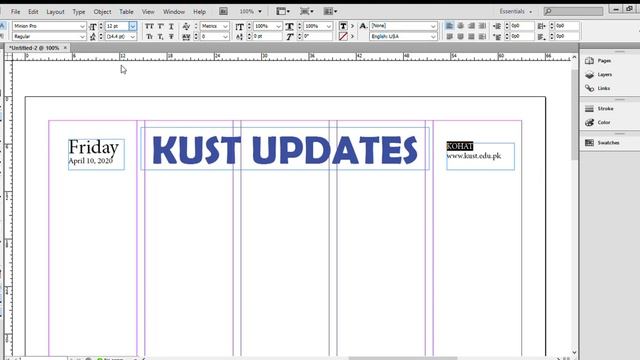Click the vertical scale icon
Screen dimensions: 640x360
click(x=240, y=27)
